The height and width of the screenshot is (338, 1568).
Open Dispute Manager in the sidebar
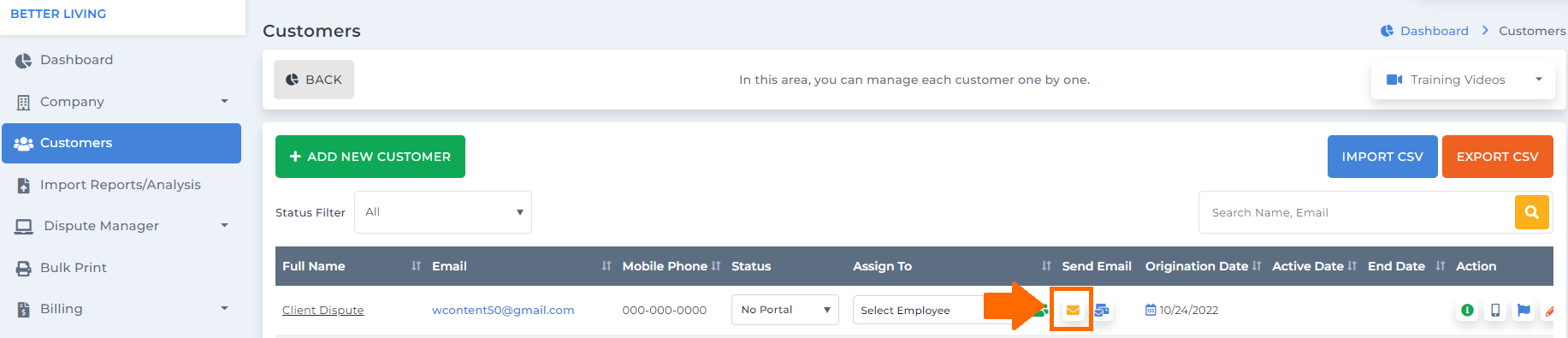121,226
